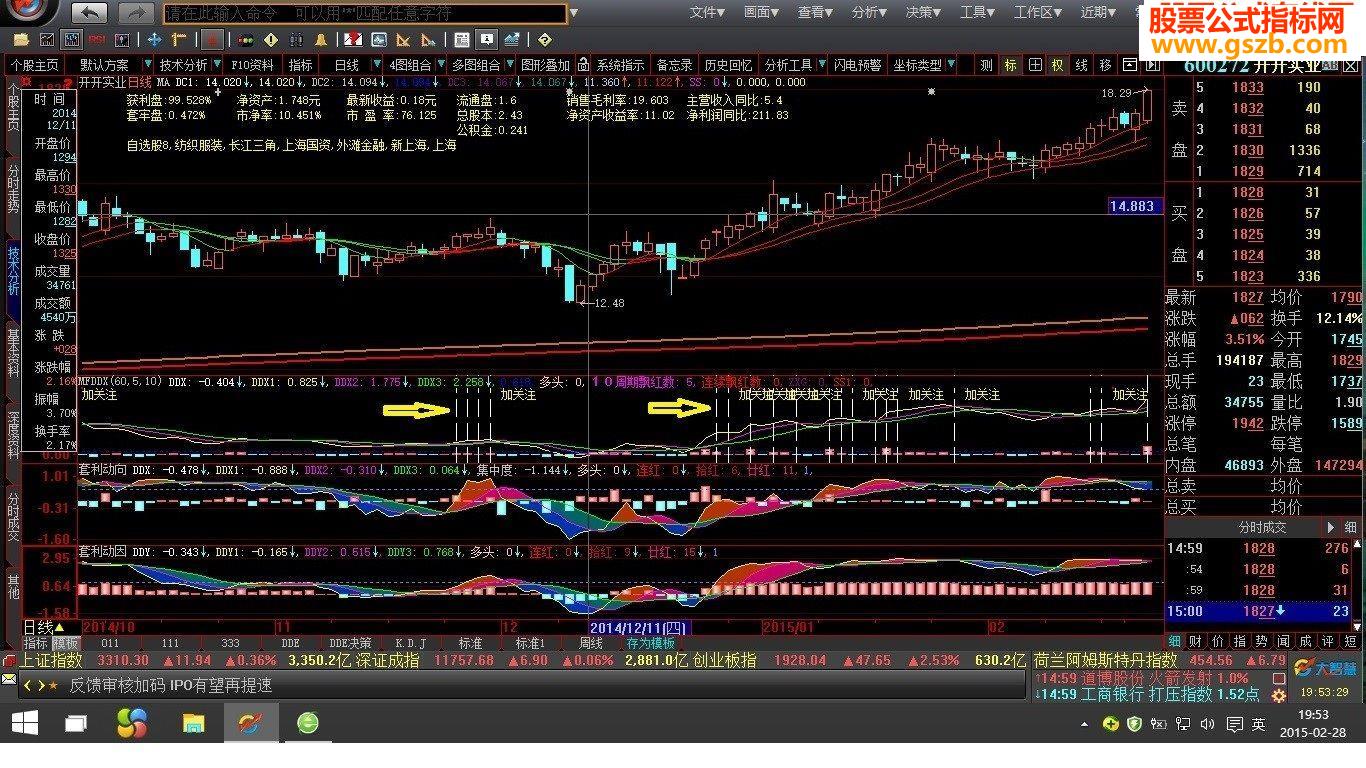The image size is (1366, 768).
Task: Click the yellow exclamation warning icon
Action: 272,40
